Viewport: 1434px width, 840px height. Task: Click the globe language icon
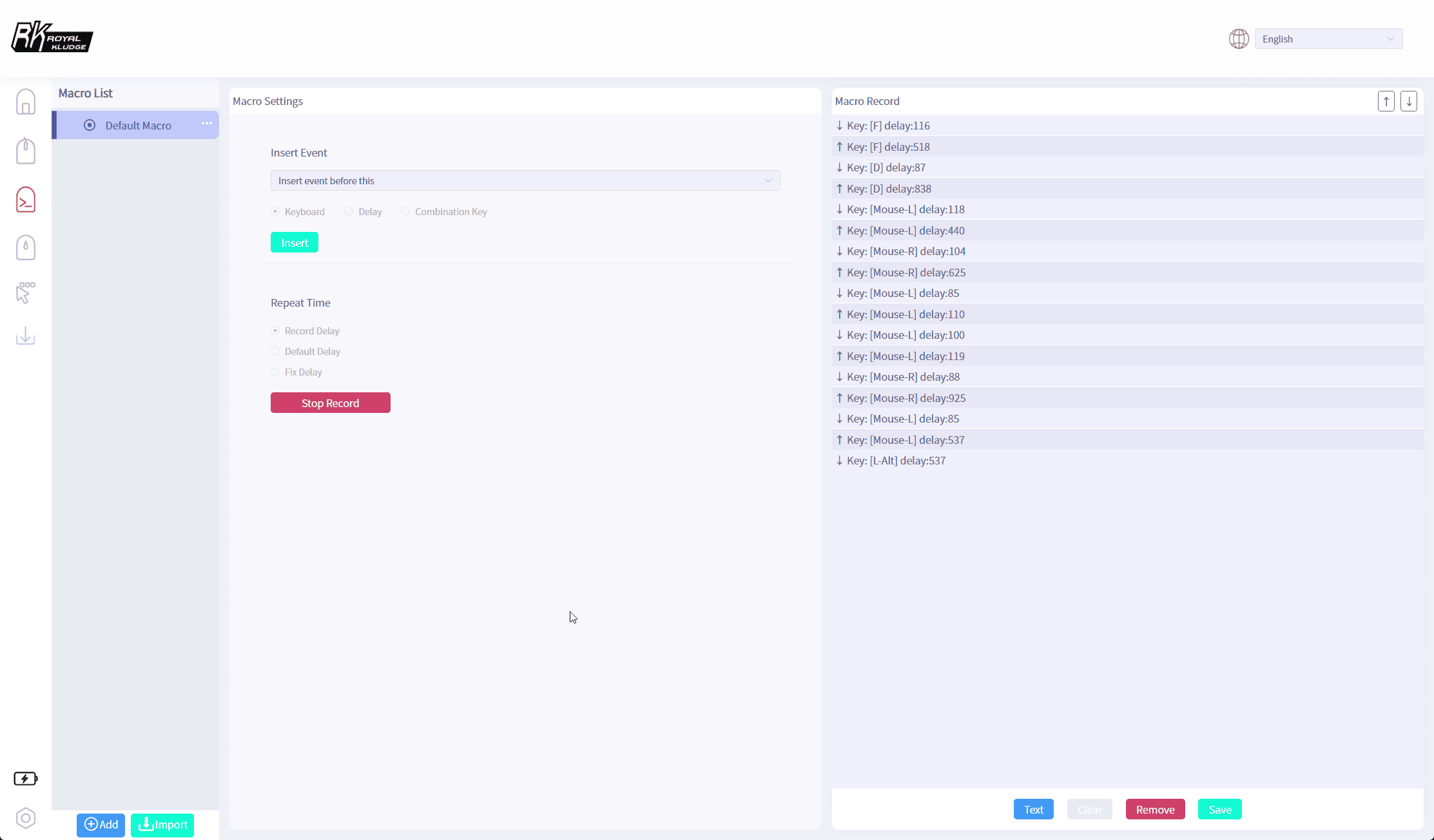(1239, 39)
